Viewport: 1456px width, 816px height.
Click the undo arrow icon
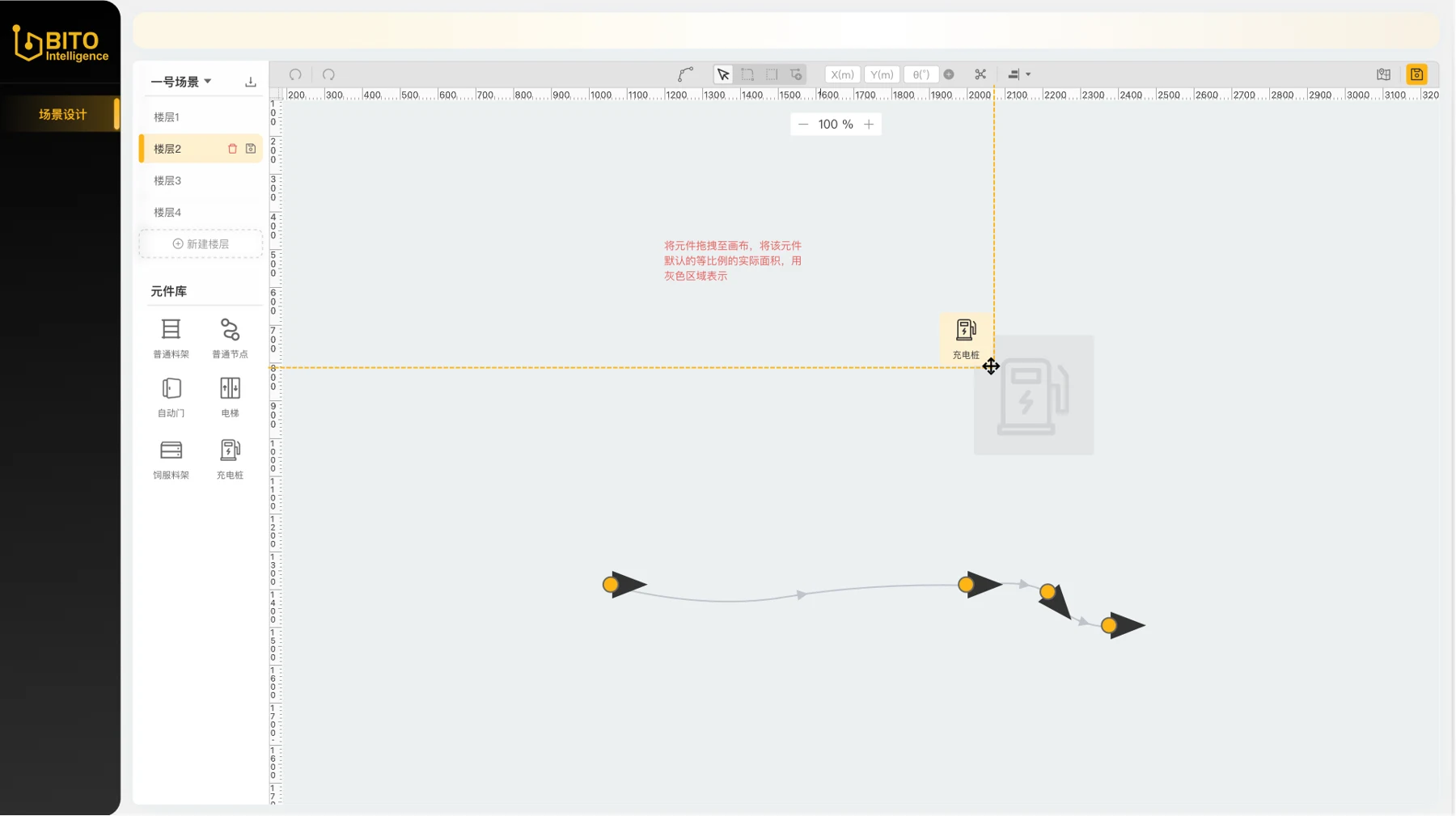tap(295, 74)
